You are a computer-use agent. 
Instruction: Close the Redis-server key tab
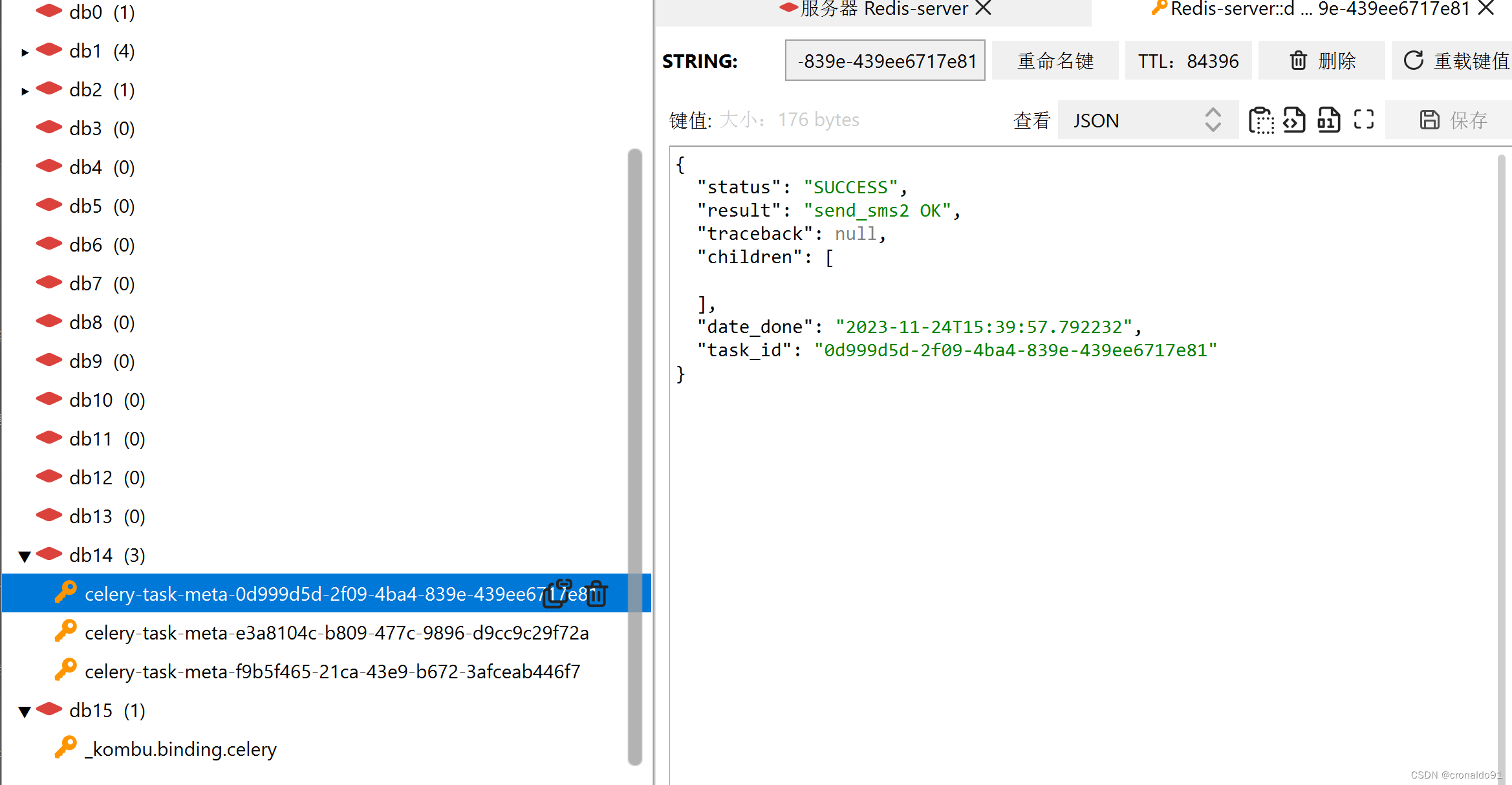(1486, 8)
